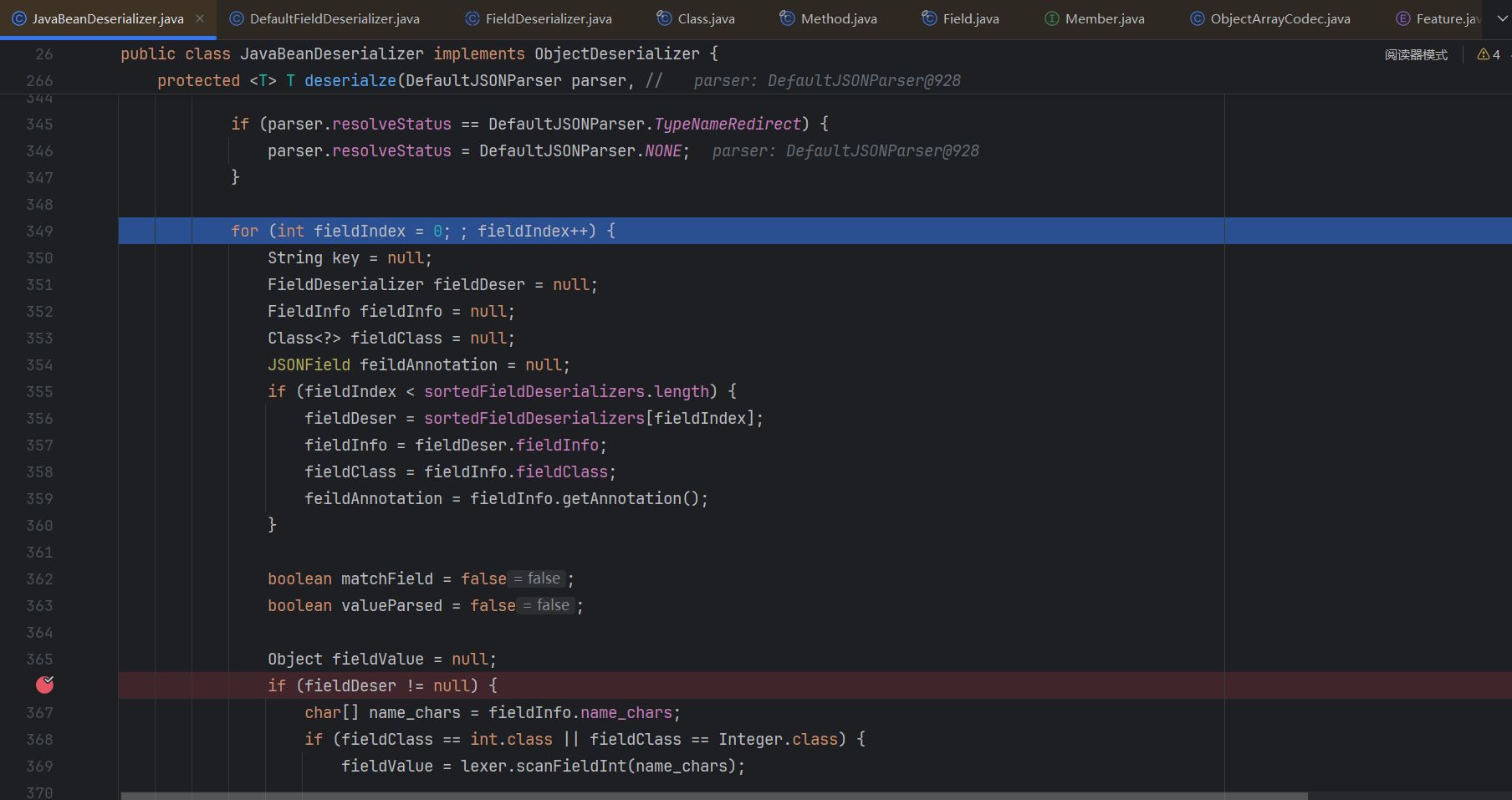The image size is (1512, 800).
Task: Click the class icon on Class.java tab
Action: [x=664, y=18]
